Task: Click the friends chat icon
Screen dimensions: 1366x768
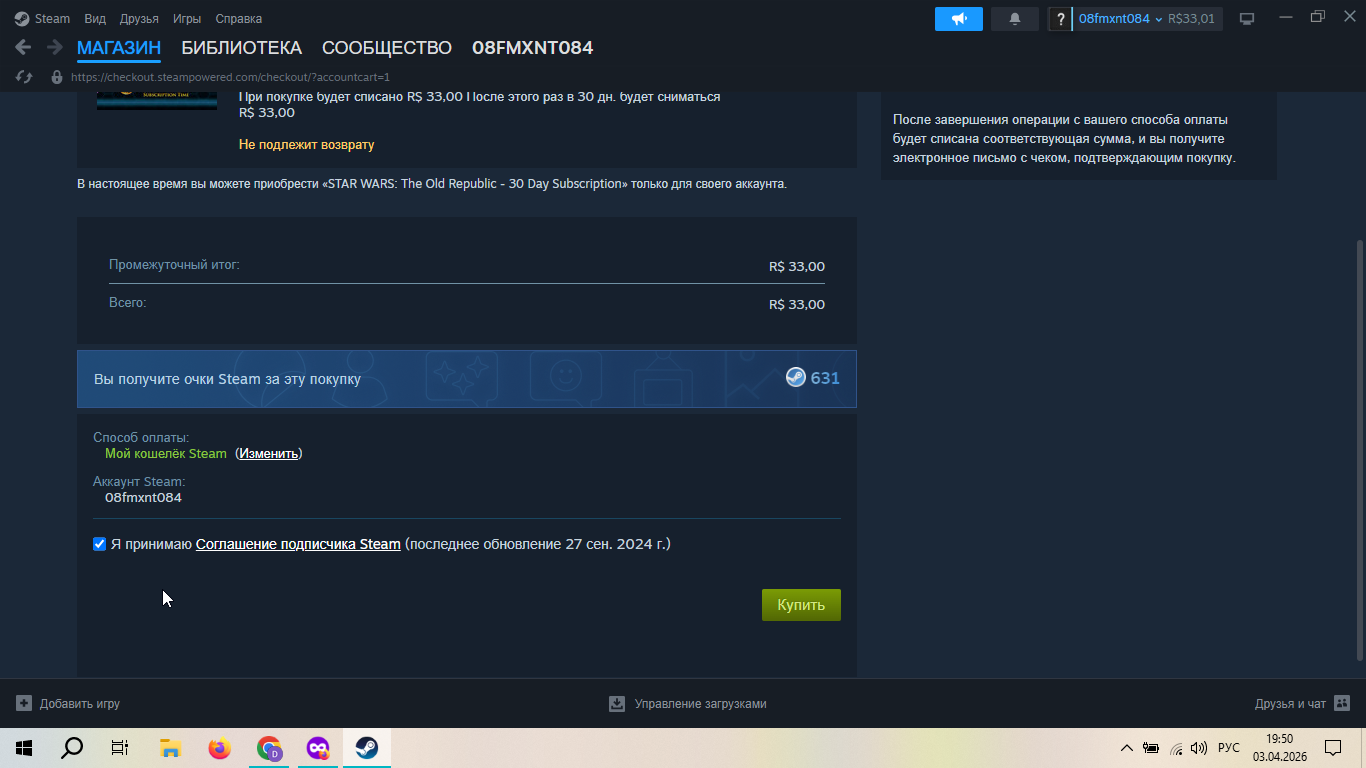Action: (1342, 704)
